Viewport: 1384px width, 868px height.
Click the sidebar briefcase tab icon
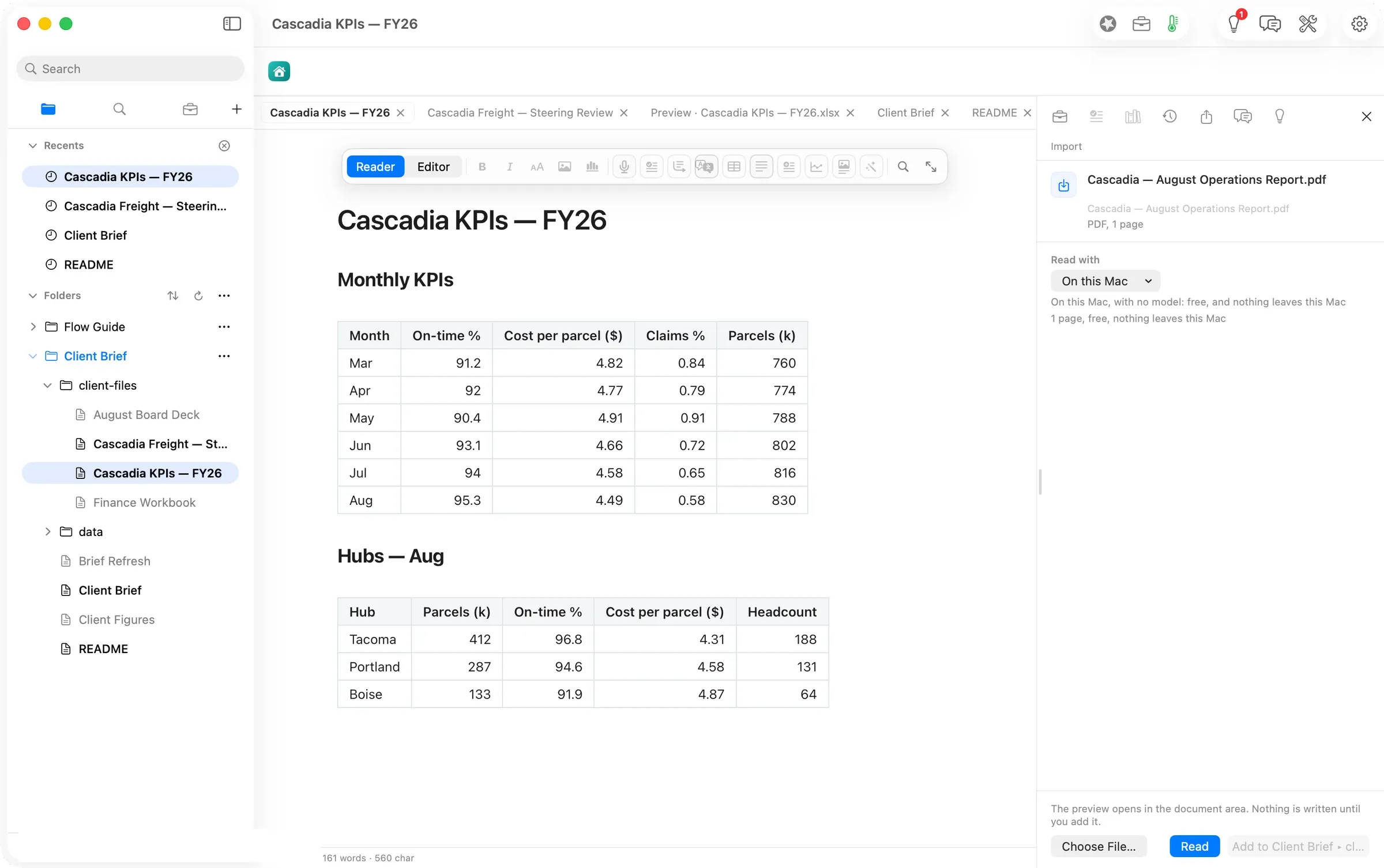coord(190,109)
